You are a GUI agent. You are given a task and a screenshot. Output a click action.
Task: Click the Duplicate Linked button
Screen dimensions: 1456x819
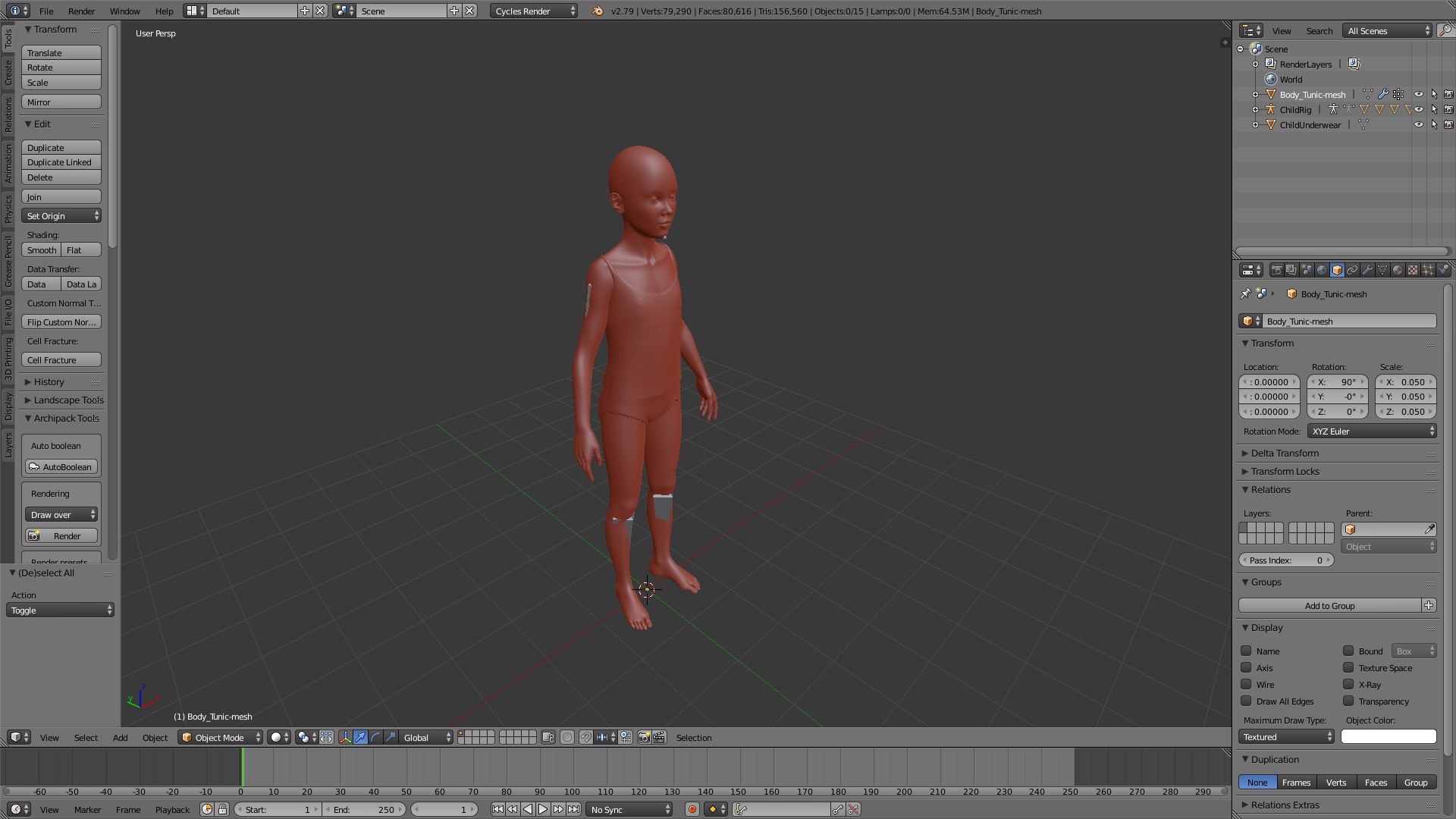[61, 162]
